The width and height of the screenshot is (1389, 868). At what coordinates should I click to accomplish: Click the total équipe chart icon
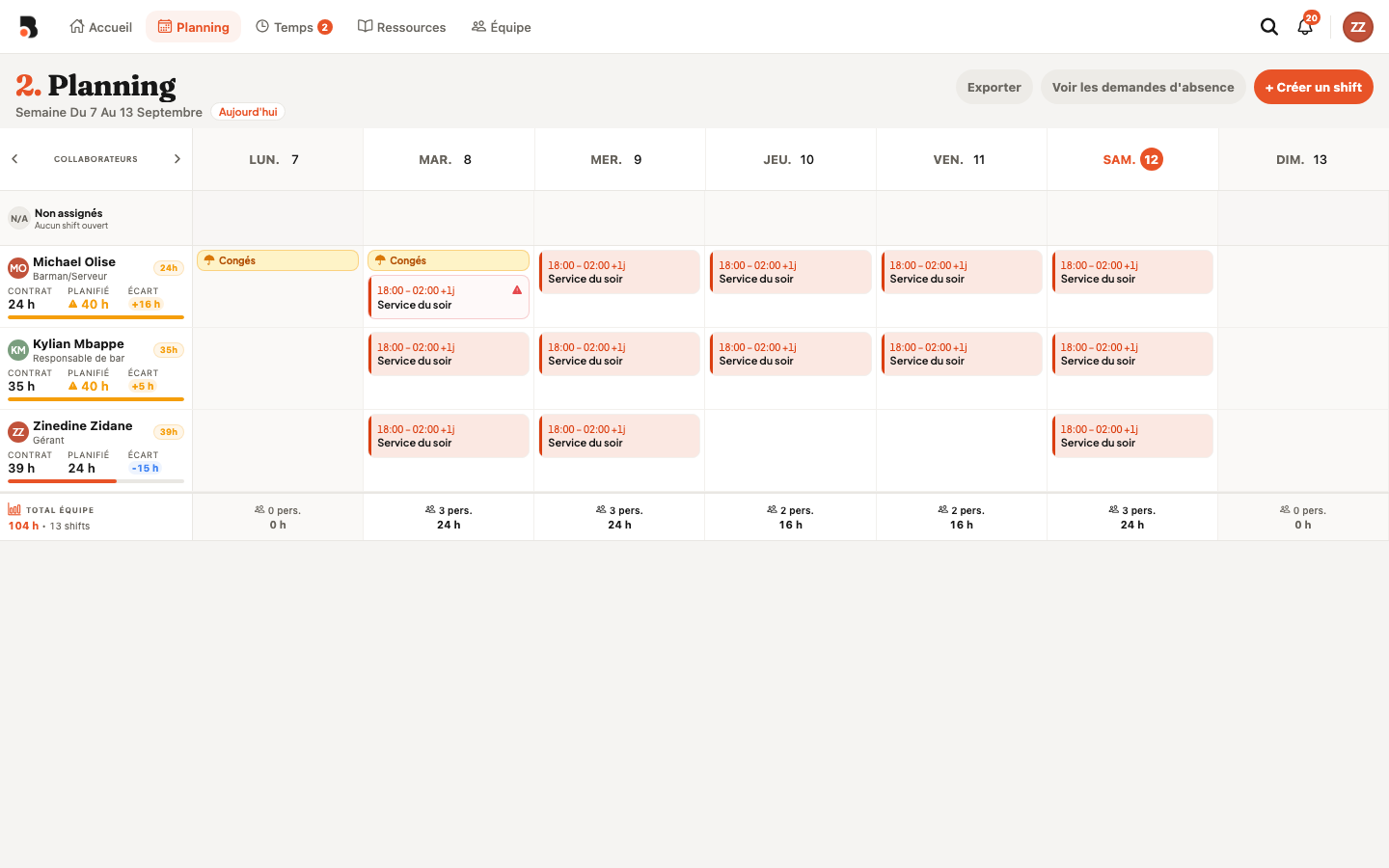[14, 509]
